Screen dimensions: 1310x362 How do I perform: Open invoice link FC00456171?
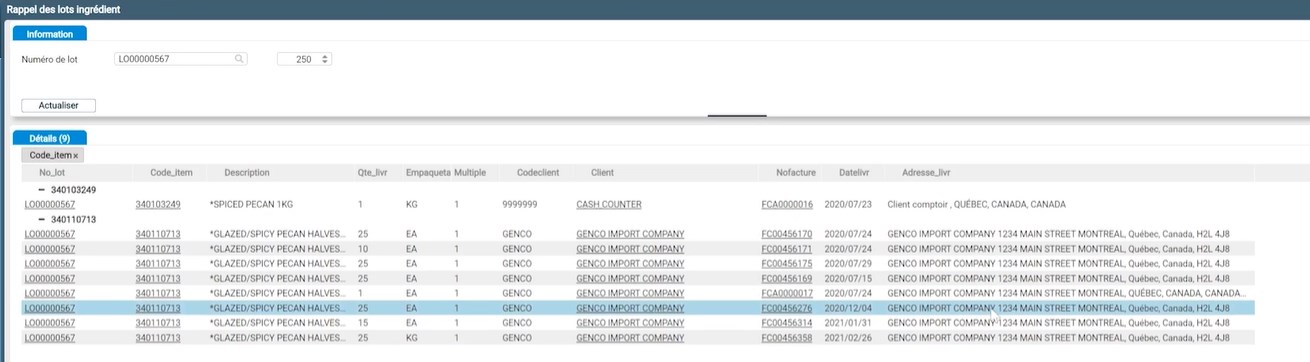pos(787,248)
